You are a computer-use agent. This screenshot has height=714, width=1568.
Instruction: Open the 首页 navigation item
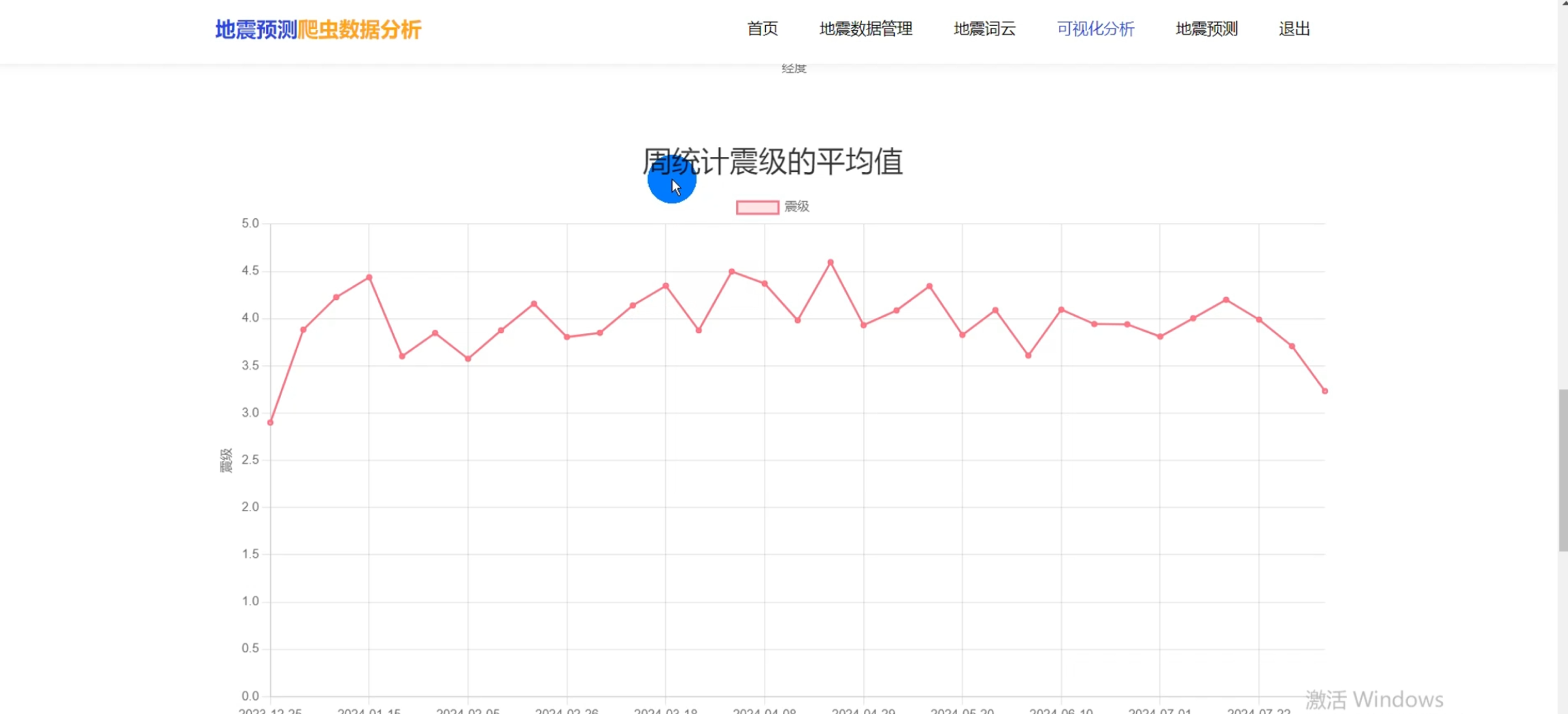(x=761, y=29)
